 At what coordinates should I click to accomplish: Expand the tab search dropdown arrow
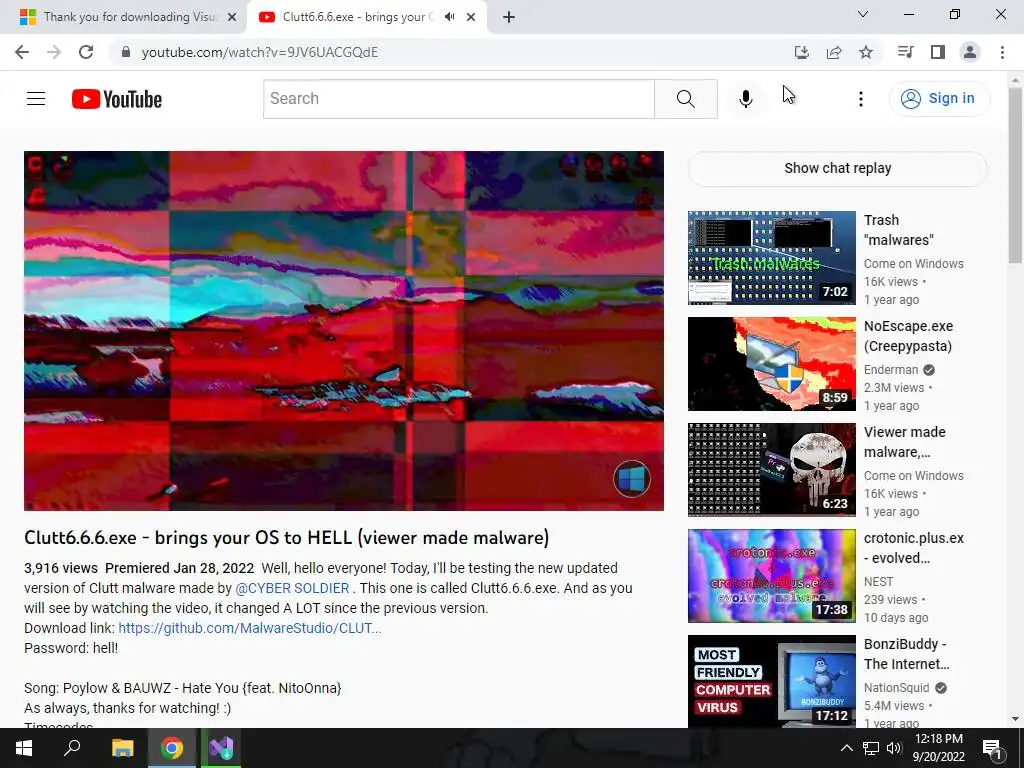tap(863, 14)
